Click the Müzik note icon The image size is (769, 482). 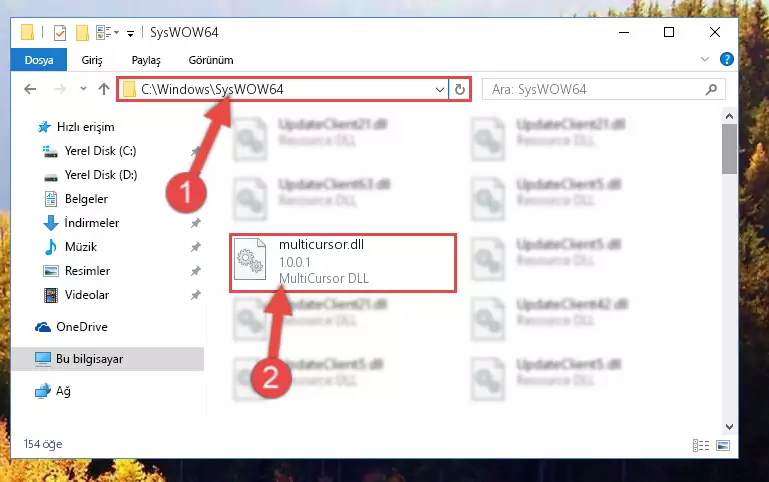pos(51,247)
